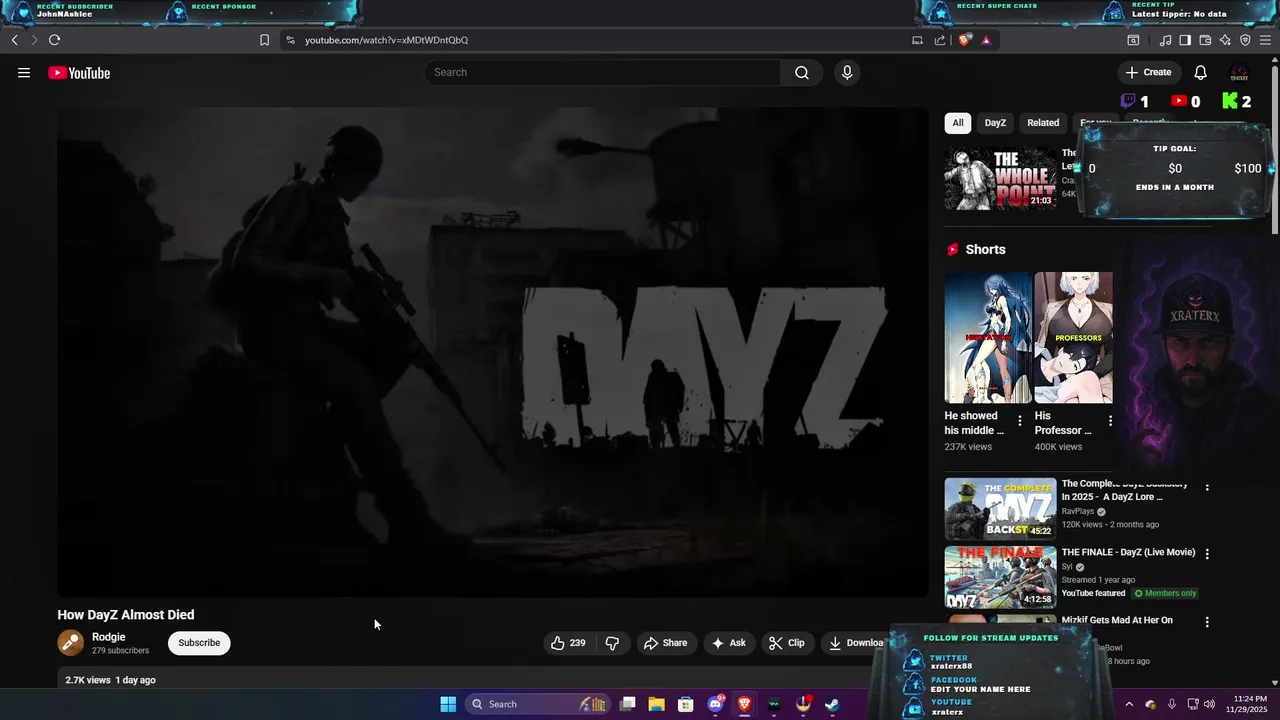The image size is (1280, 720).
Task: Open Complete DayZ Backstory thumbnail
Action: (x=1000, y=509)
